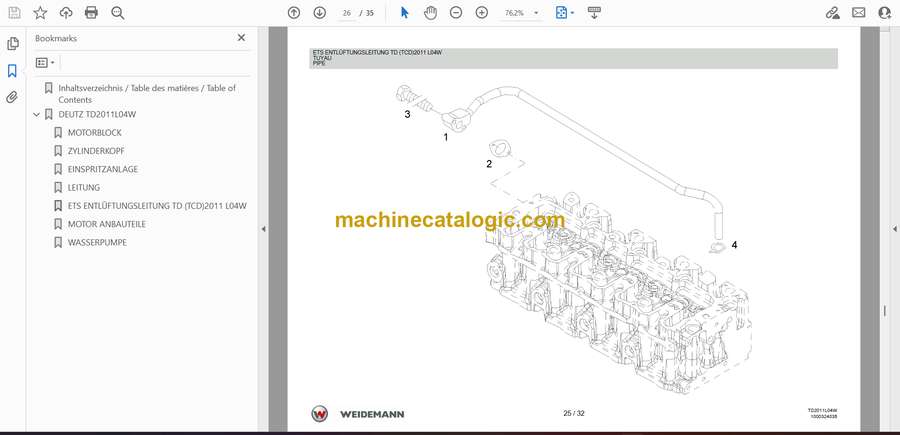Viewport: 900px width, 435px height.
Task: Toggle the Bookmarks panel sidebar icon
Action: 13,71
